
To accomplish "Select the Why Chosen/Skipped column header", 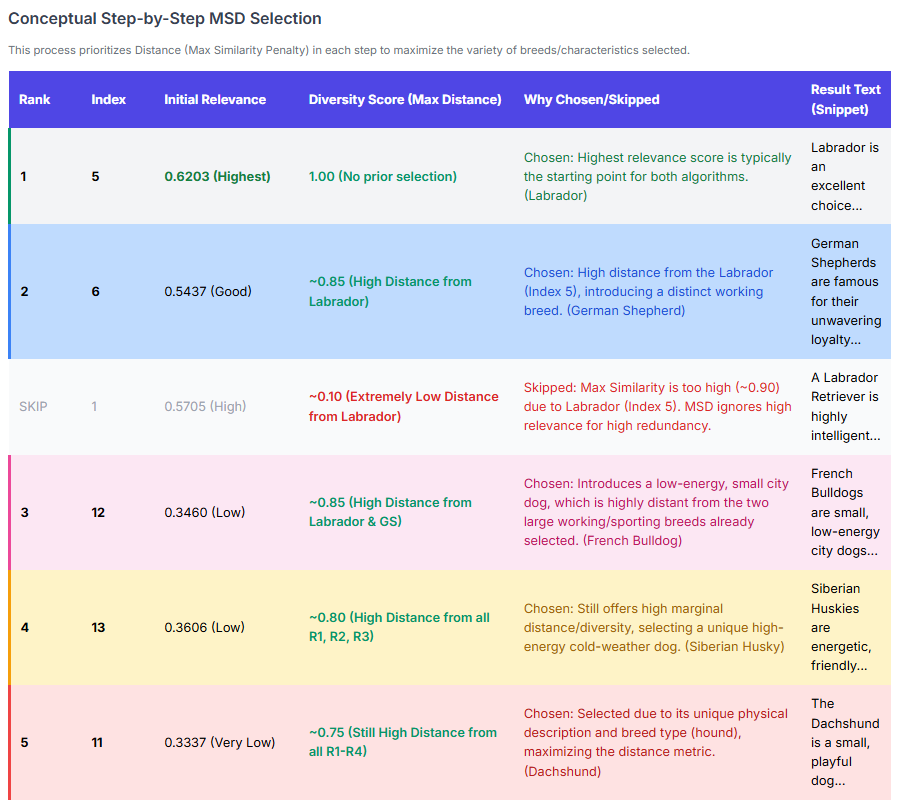I will (x=591, y=99).
